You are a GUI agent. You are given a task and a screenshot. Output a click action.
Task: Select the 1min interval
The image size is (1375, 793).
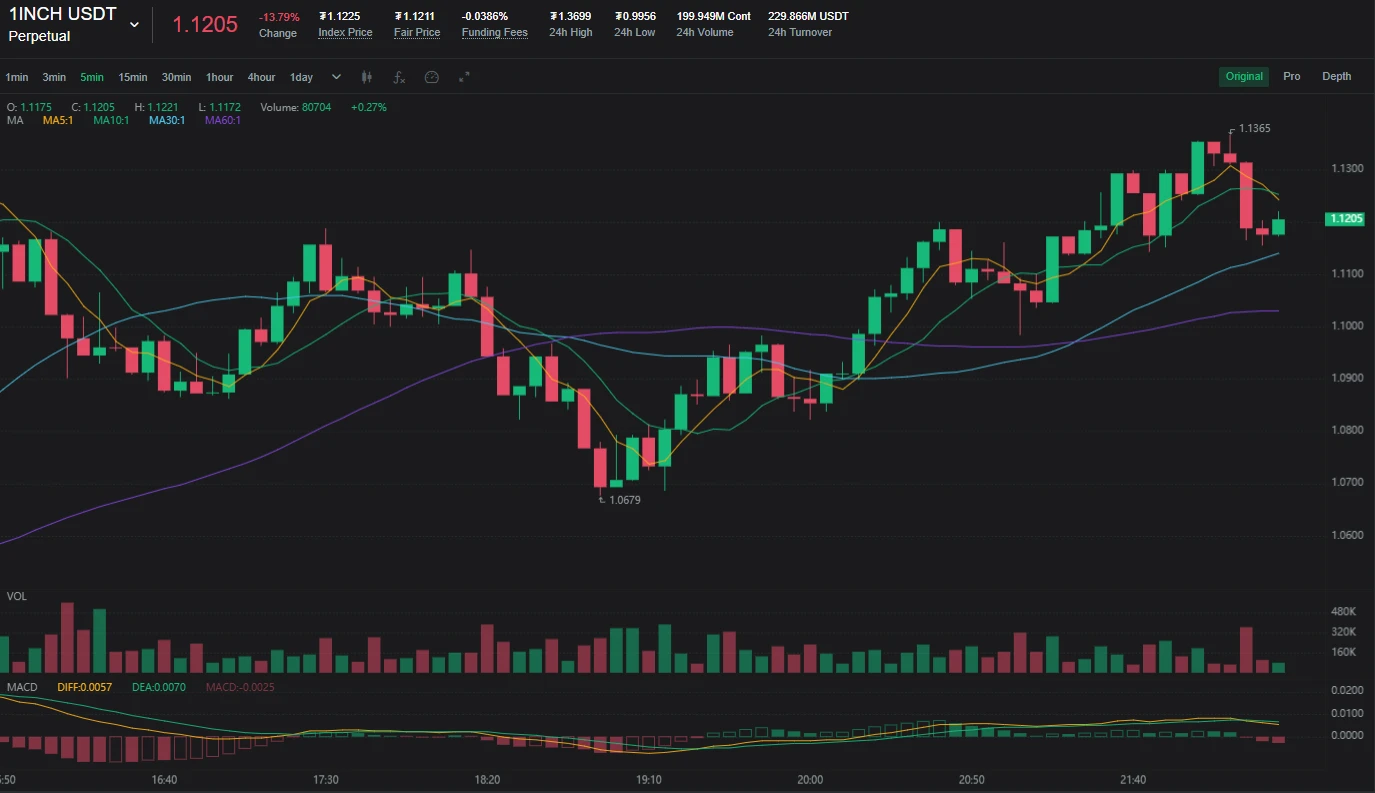[17, 77]
